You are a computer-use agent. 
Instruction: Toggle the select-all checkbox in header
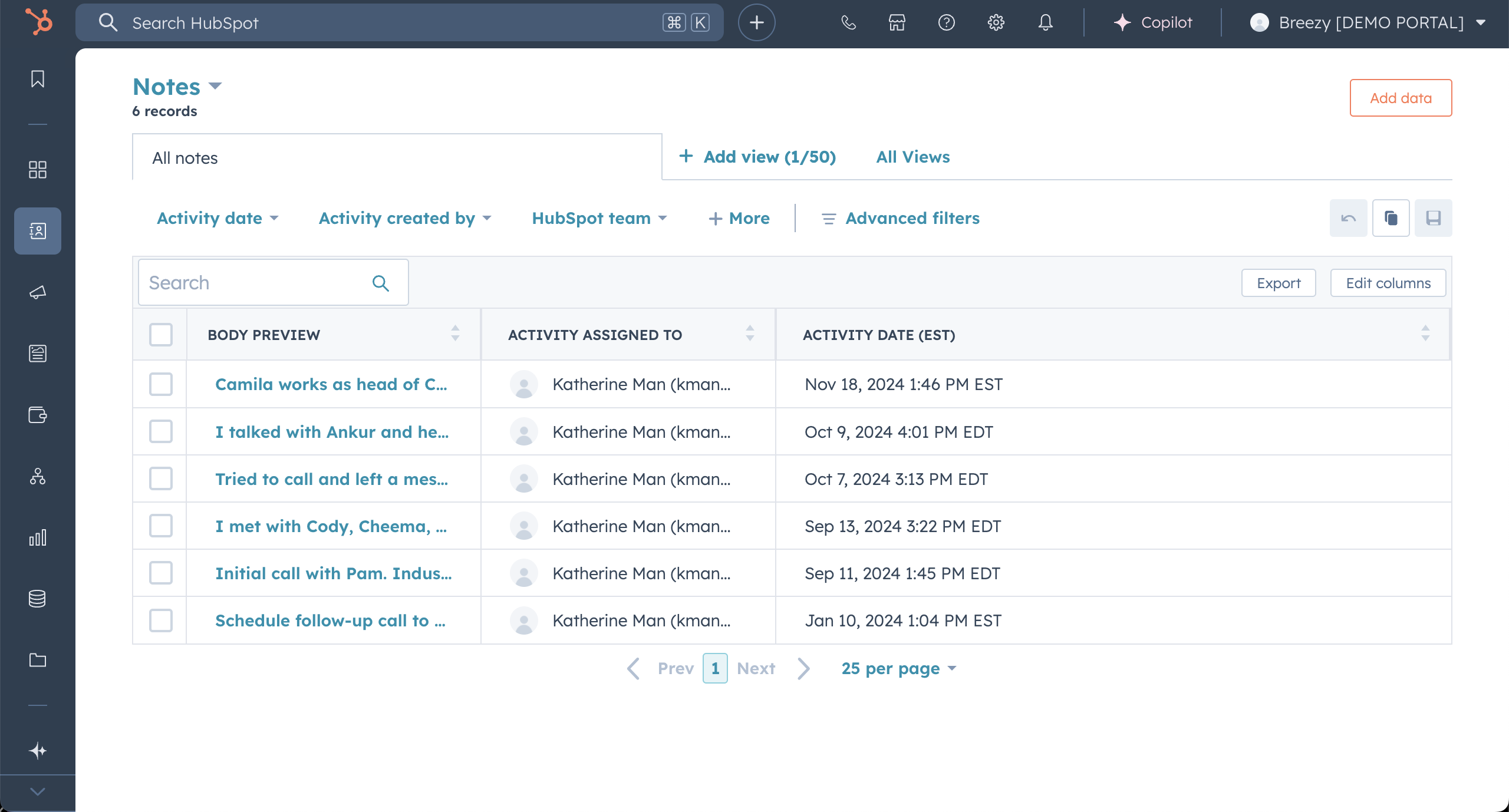coord(160,334)
